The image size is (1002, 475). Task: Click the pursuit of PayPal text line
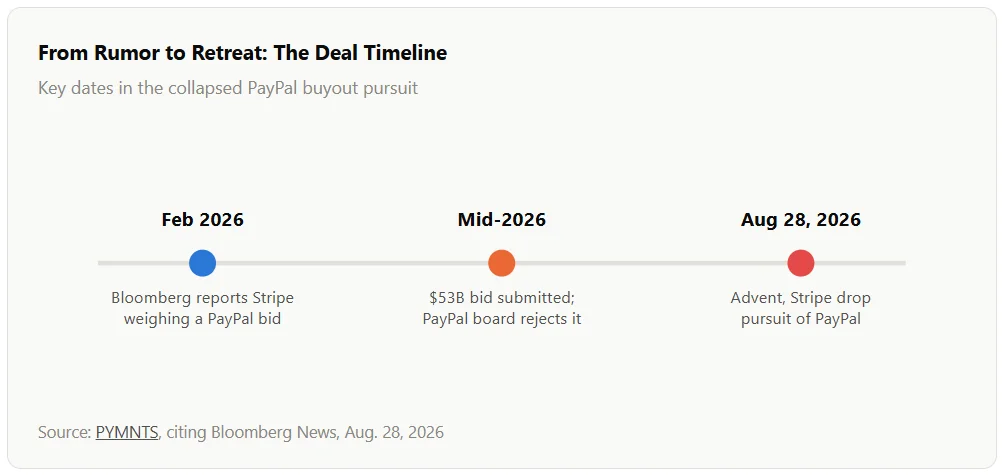tap(801, 318)
